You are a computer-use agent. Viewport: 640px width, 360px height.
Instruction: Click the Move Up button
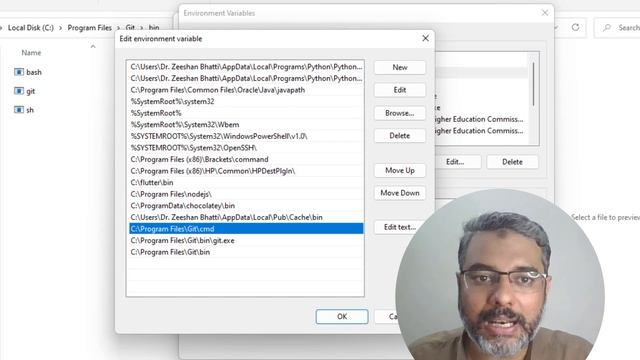click(x=400, y=170)
